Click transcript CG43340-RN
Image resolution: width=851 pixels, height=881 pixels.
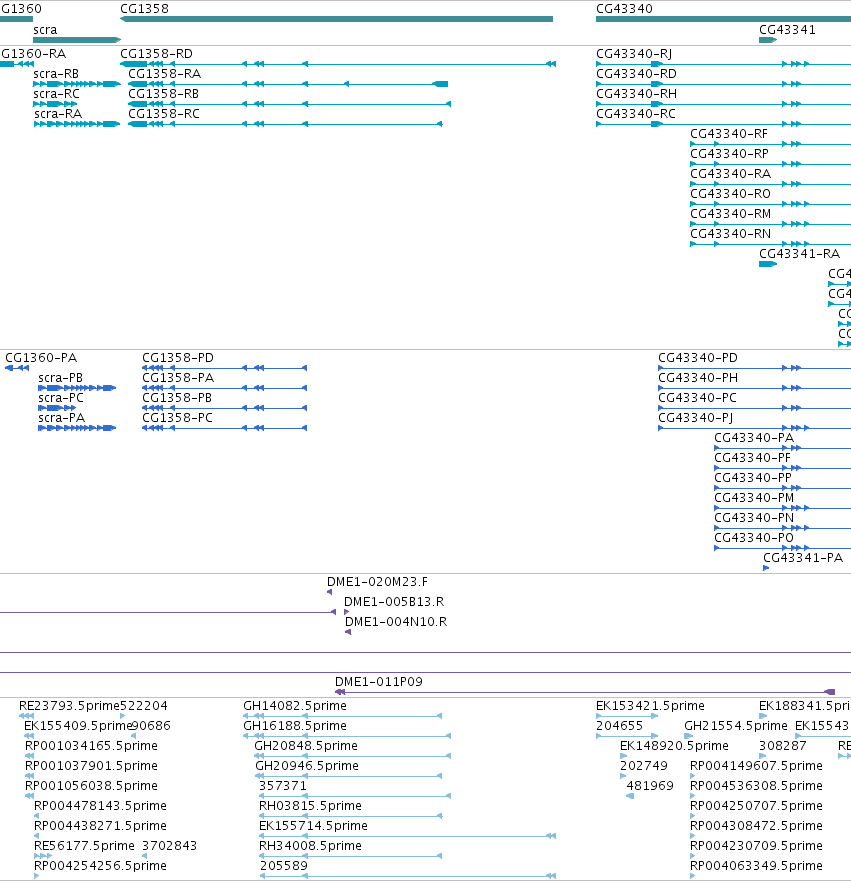pyautogui.click(x=730, y=234)
